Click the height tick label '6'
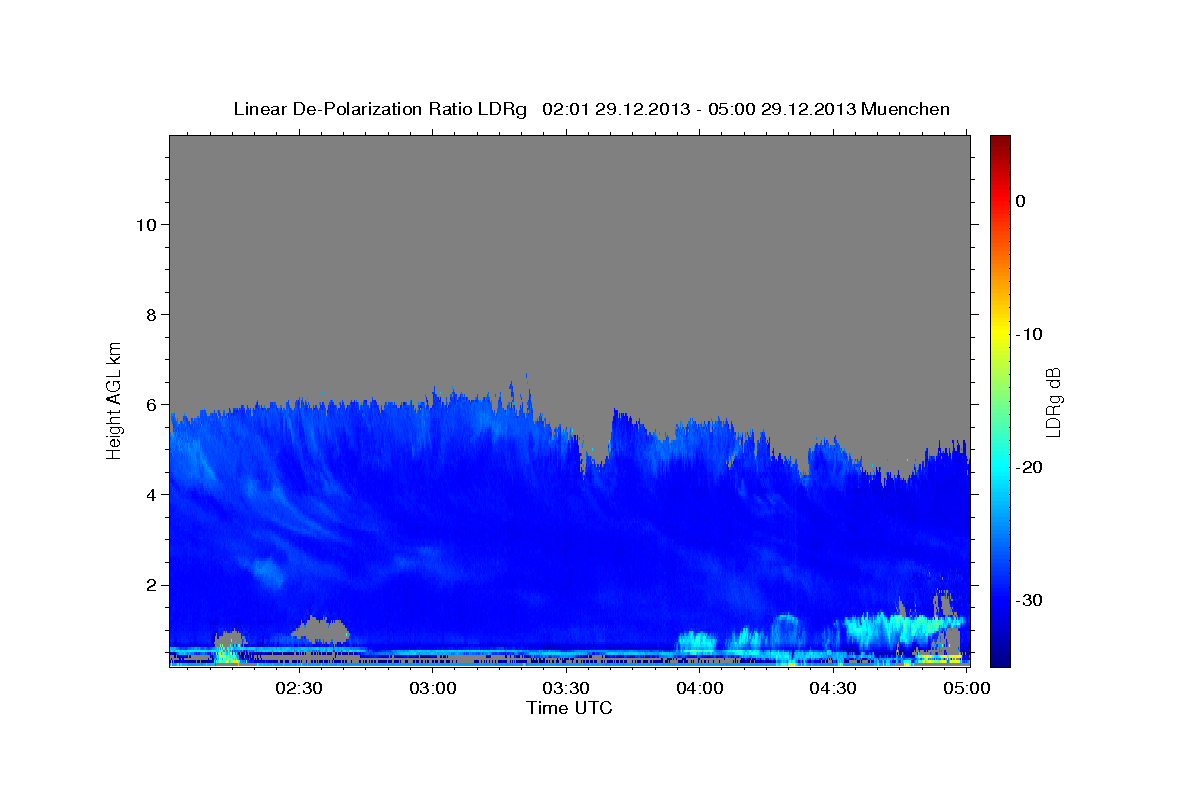This screenshot has height=800, width=1200. (x=150, y=404)
